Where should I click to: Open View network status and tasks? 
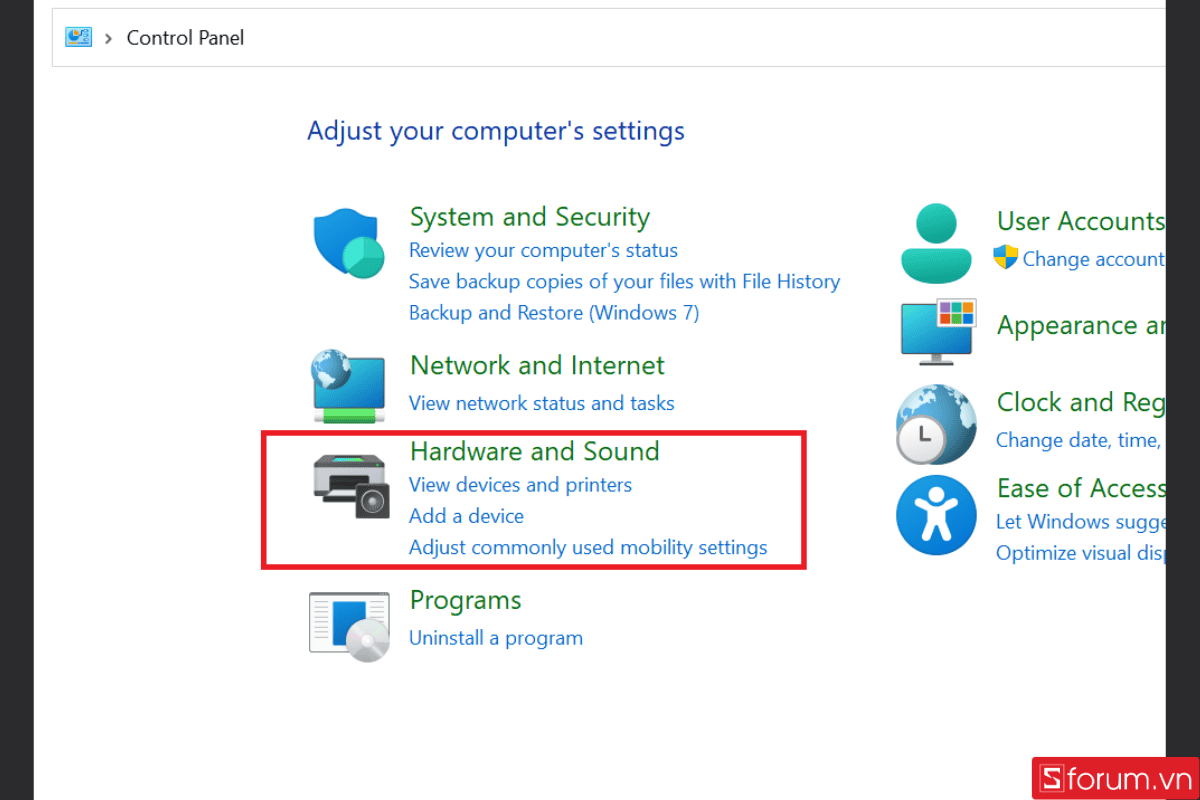(541, 403)
